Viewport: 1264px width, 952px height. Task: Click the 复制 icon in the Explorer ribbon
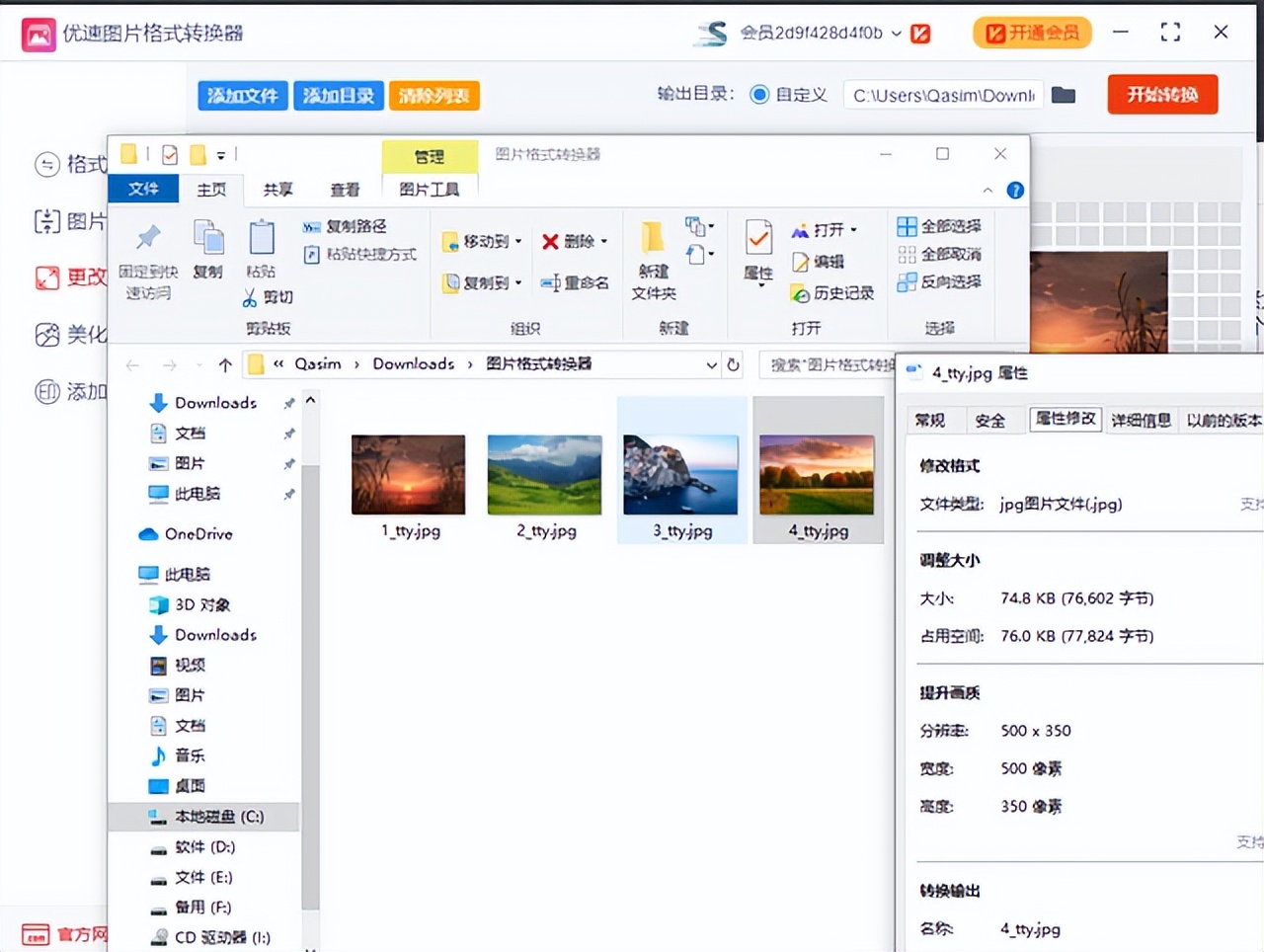(208, 238)
